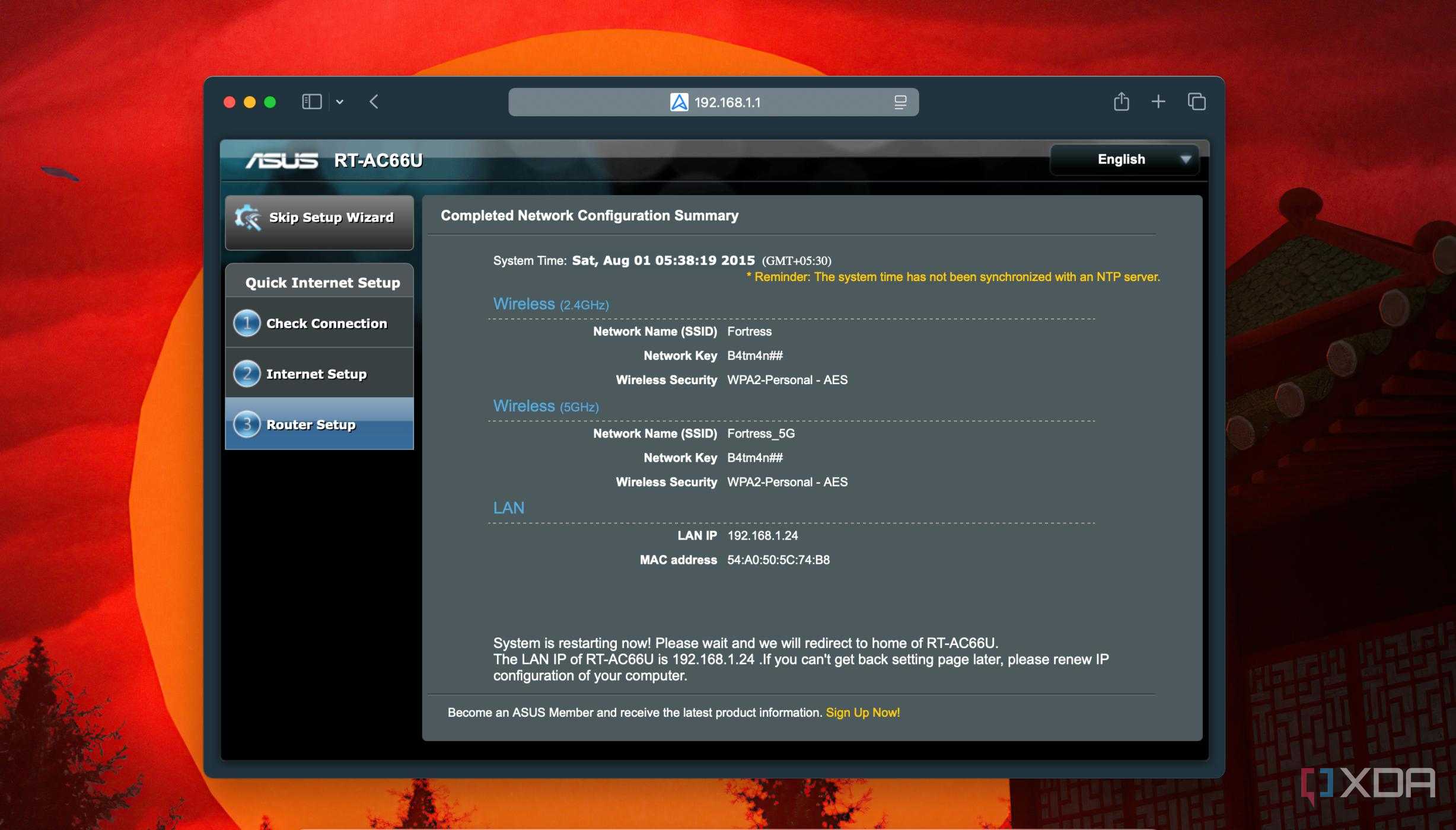Click the Skip Setup Wizard gear icon
Screen dimensions: 1456x830
[x=247, y=218]
